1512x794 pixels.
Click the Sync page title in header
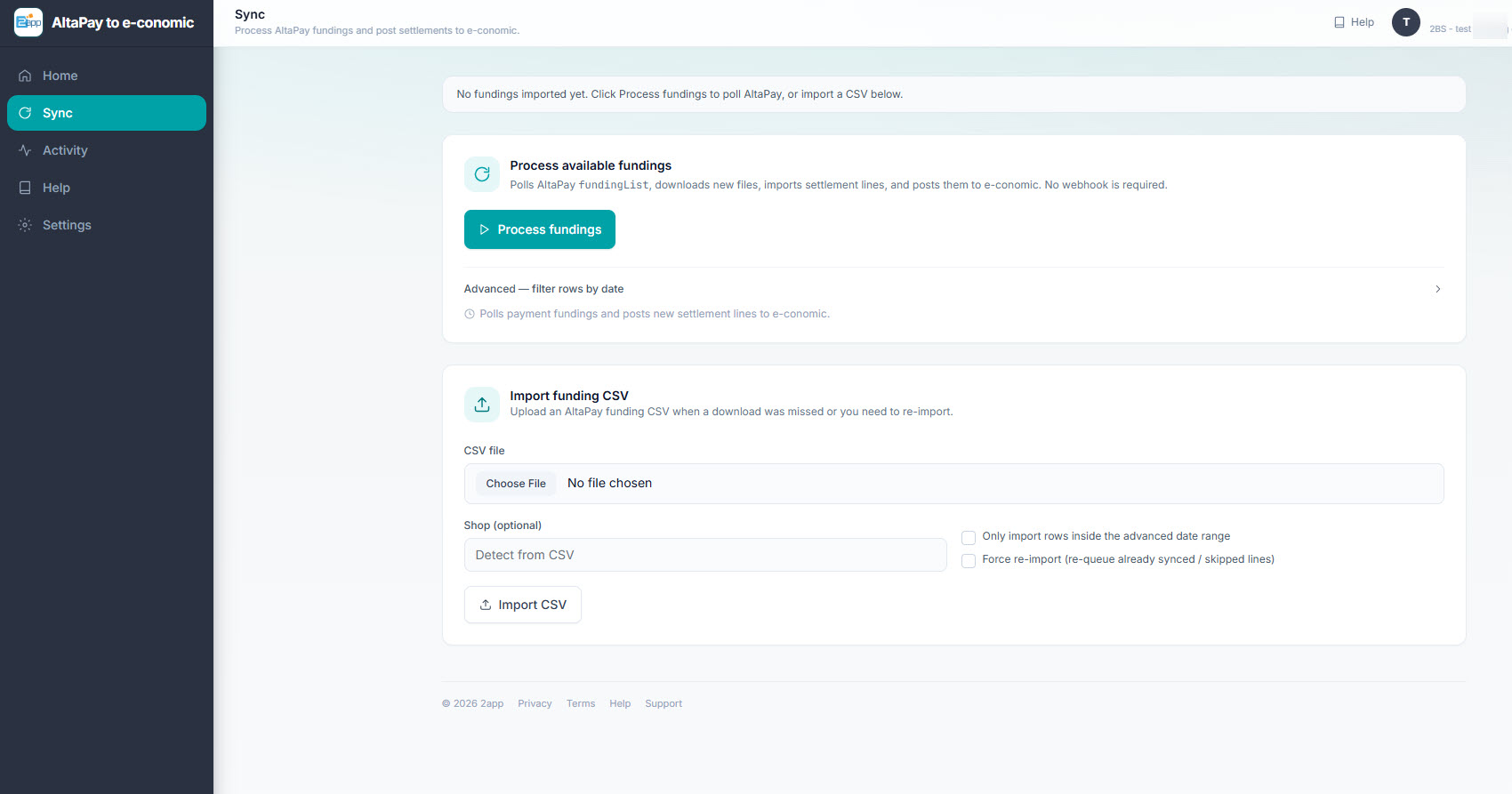(250, 14)
